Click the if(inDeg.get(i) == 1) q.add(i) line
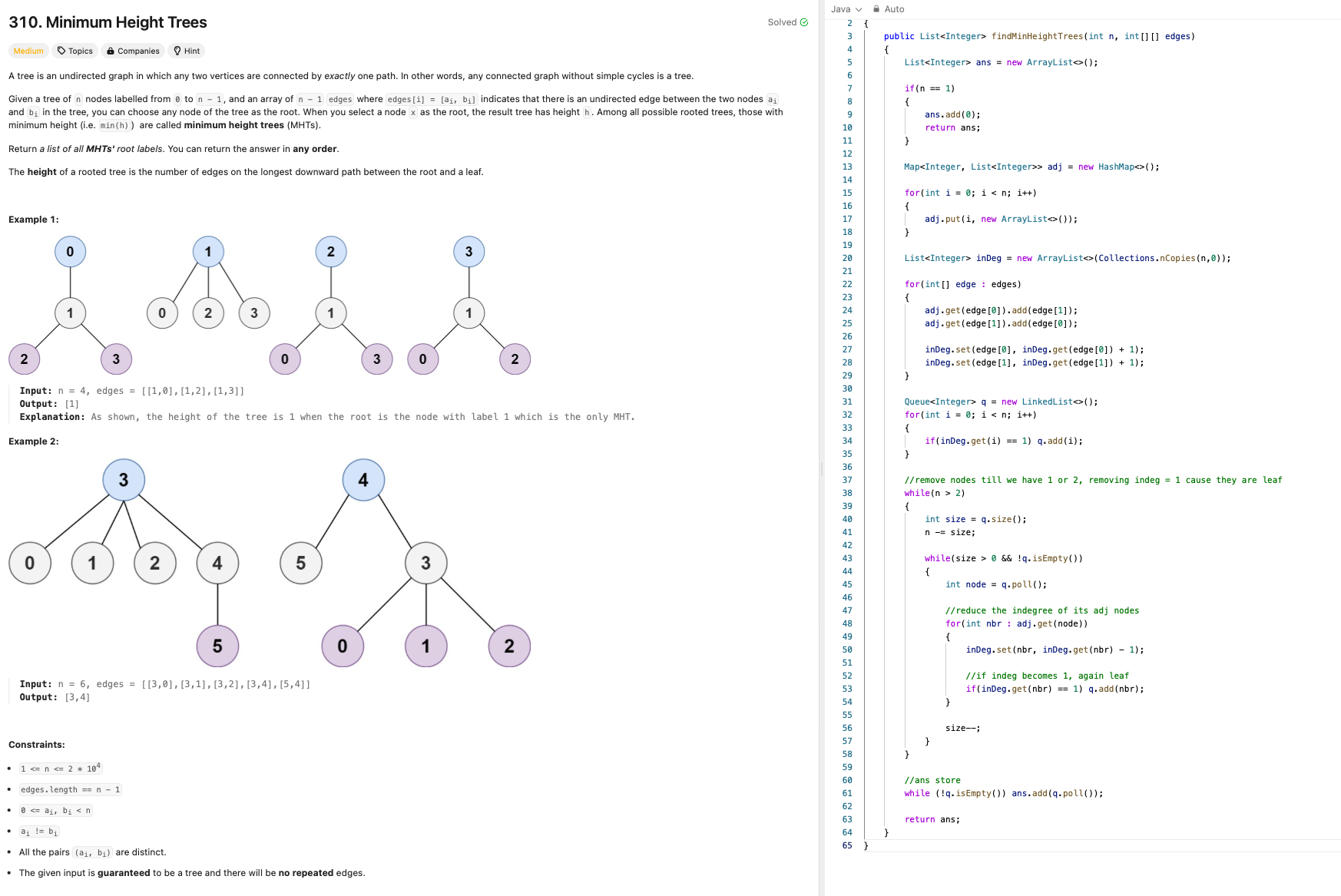The image size is (1341, 896). [1004, 441]
